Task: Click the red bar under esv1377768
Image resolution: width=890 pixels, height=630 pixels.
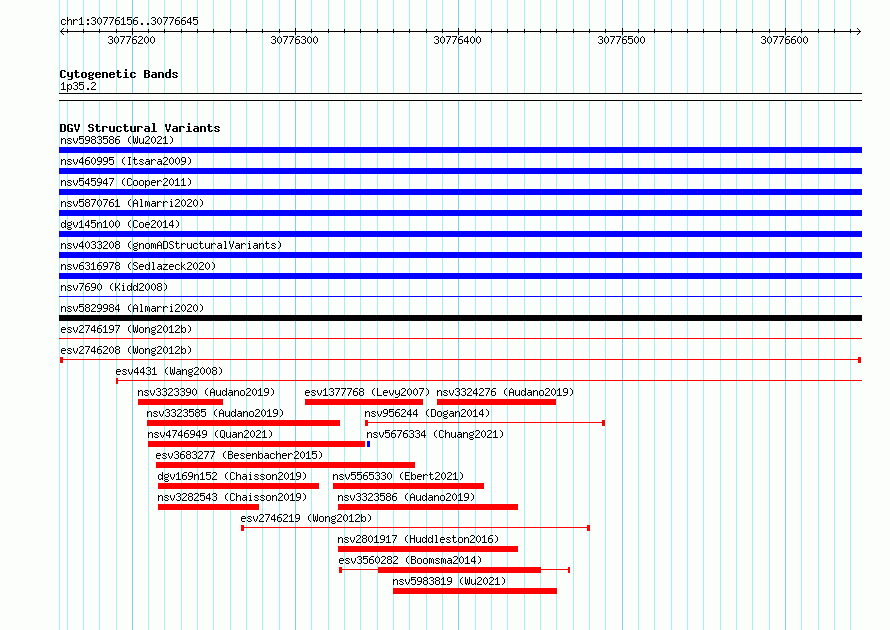Action: click(x=364, y=402)
